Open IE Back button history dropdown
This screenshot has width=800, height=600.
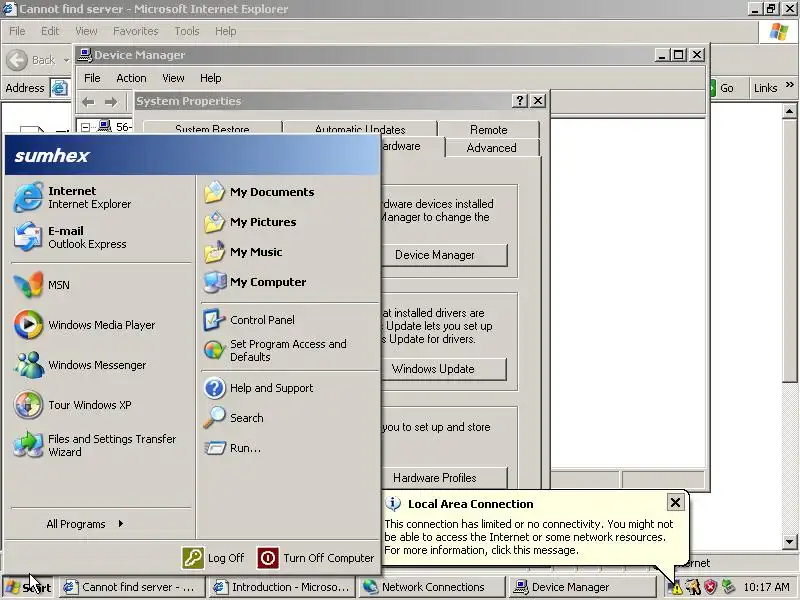click(x=66, y=60)
